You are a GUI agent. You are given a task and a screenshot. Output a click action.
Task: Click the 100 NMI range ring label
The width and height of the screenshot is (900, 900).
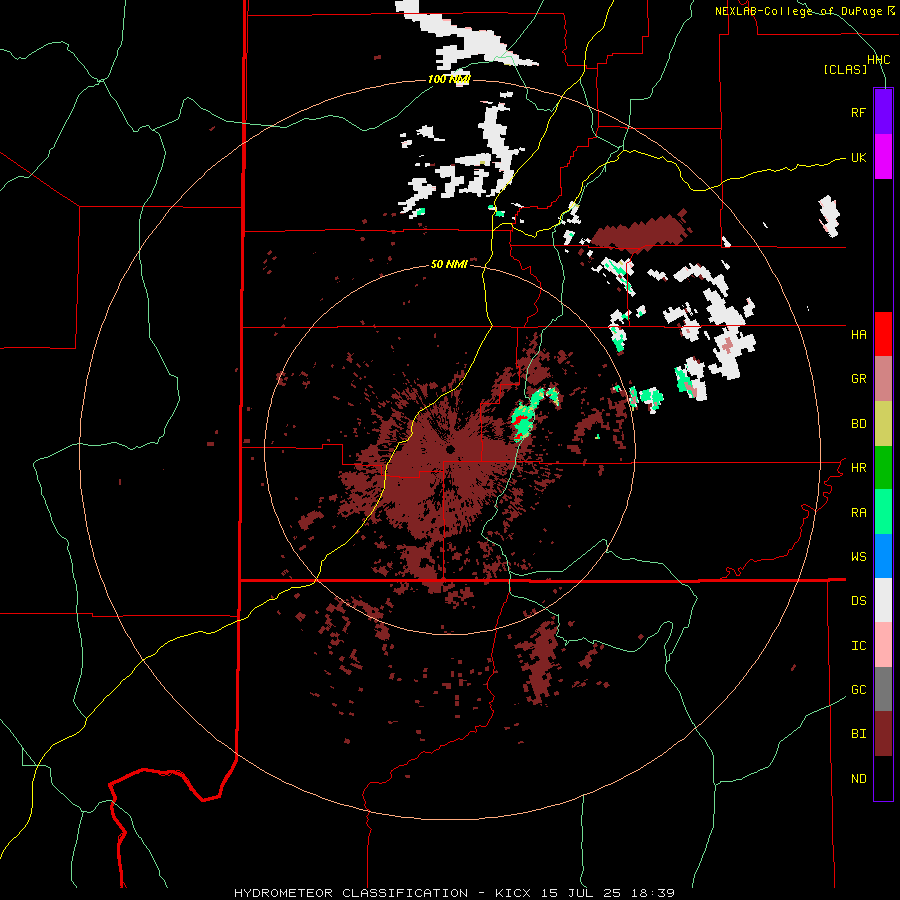tap(449, 79)
